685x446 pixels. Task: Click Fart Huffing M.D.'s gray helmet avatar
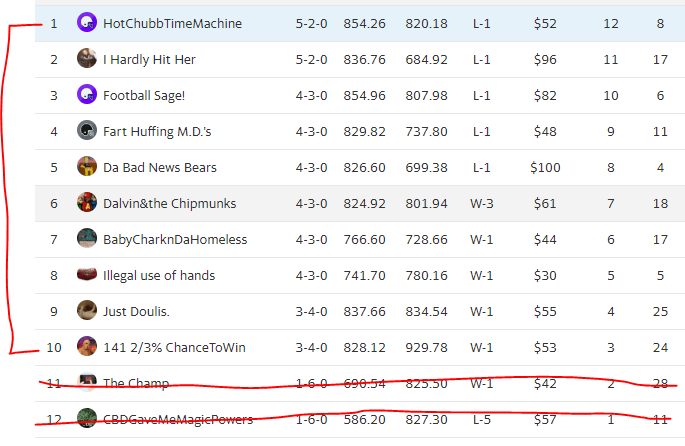tap(87, 131)
